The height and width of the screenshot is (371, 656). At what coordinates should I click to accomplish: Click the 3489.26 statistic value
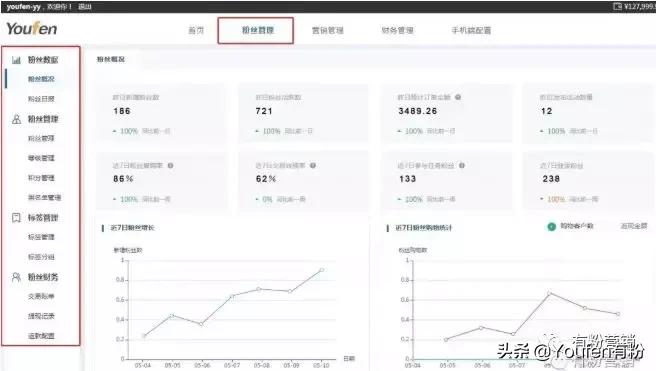[418, 111]
